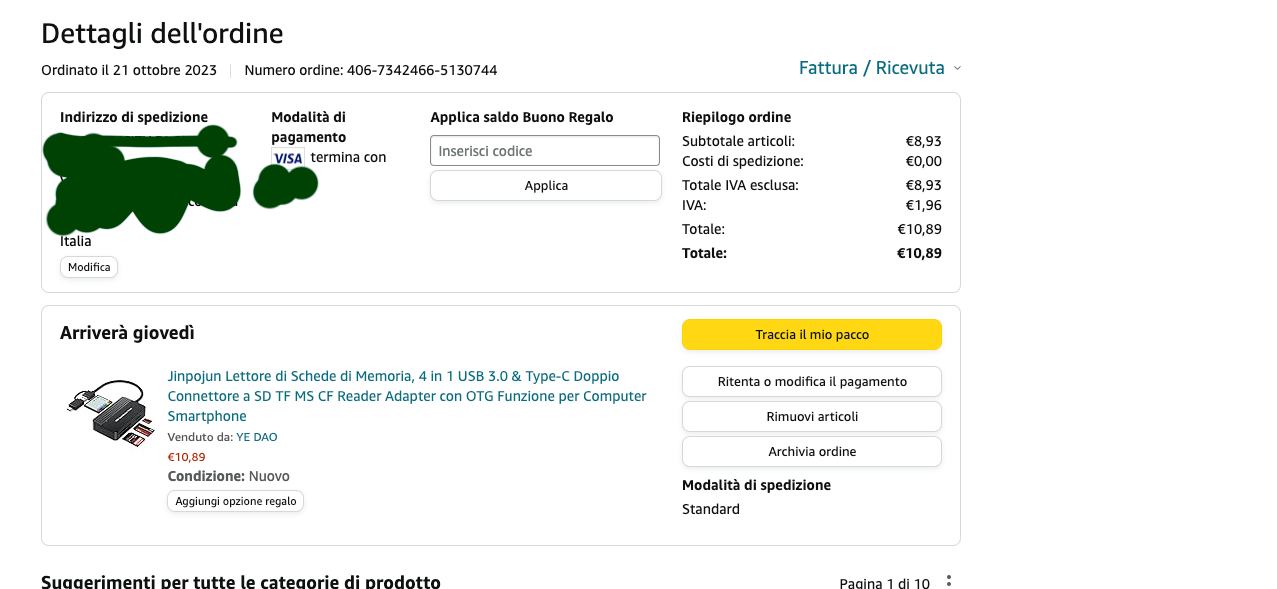Open the three-dot menu beside Pagina 1 di 10
Screen dimensions: 1277x589
pyautogui.click(x=949, y=582)
